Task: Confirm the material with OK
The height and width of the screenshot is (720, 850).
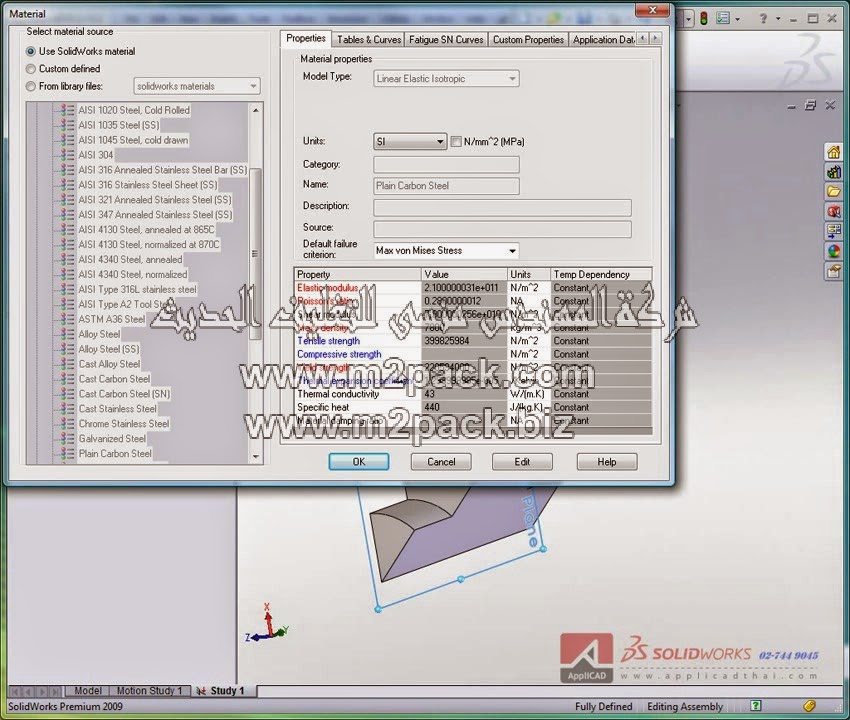Action: pyautogui.click(x=358, y=461)
